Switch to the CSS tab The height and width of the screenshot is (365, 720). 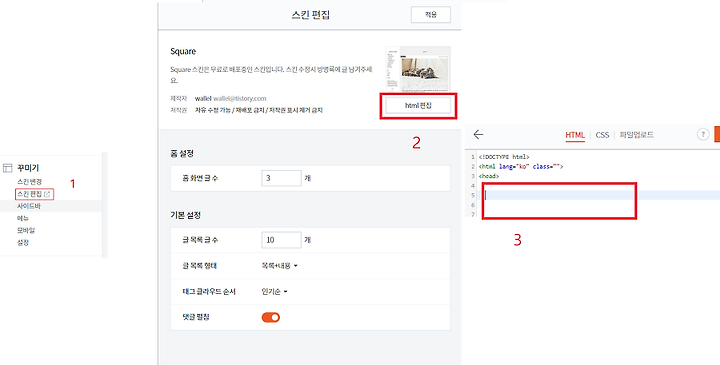tap(602, 135)
